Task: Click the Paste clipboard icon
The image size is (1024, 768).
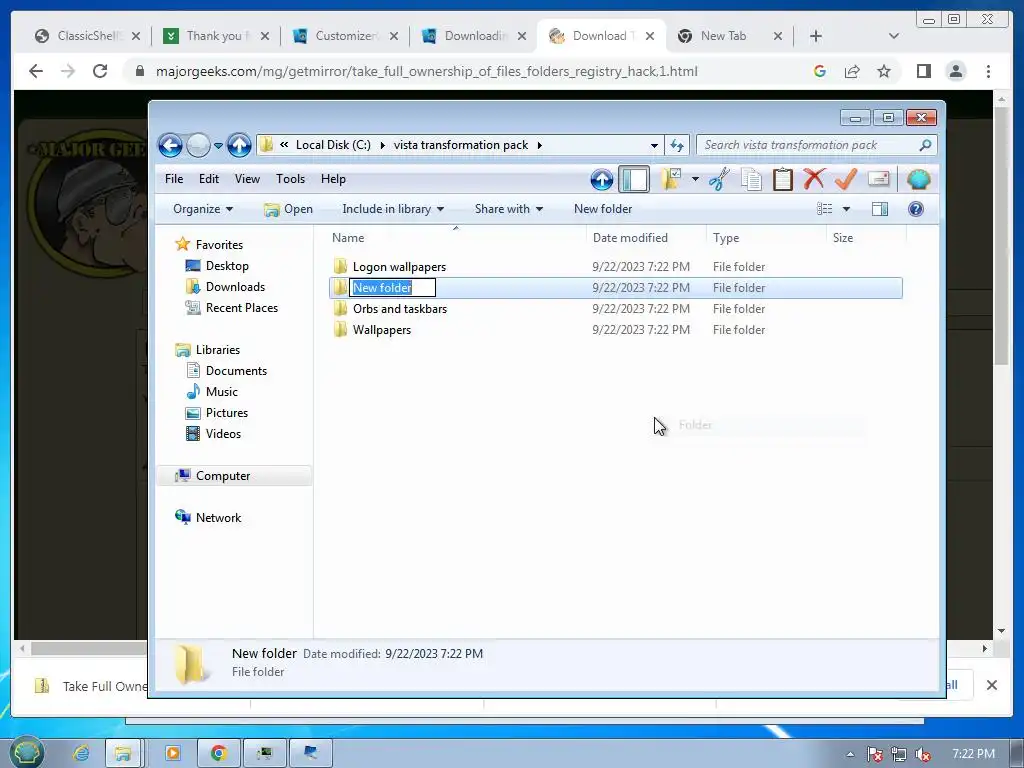Action: point(782,180)
